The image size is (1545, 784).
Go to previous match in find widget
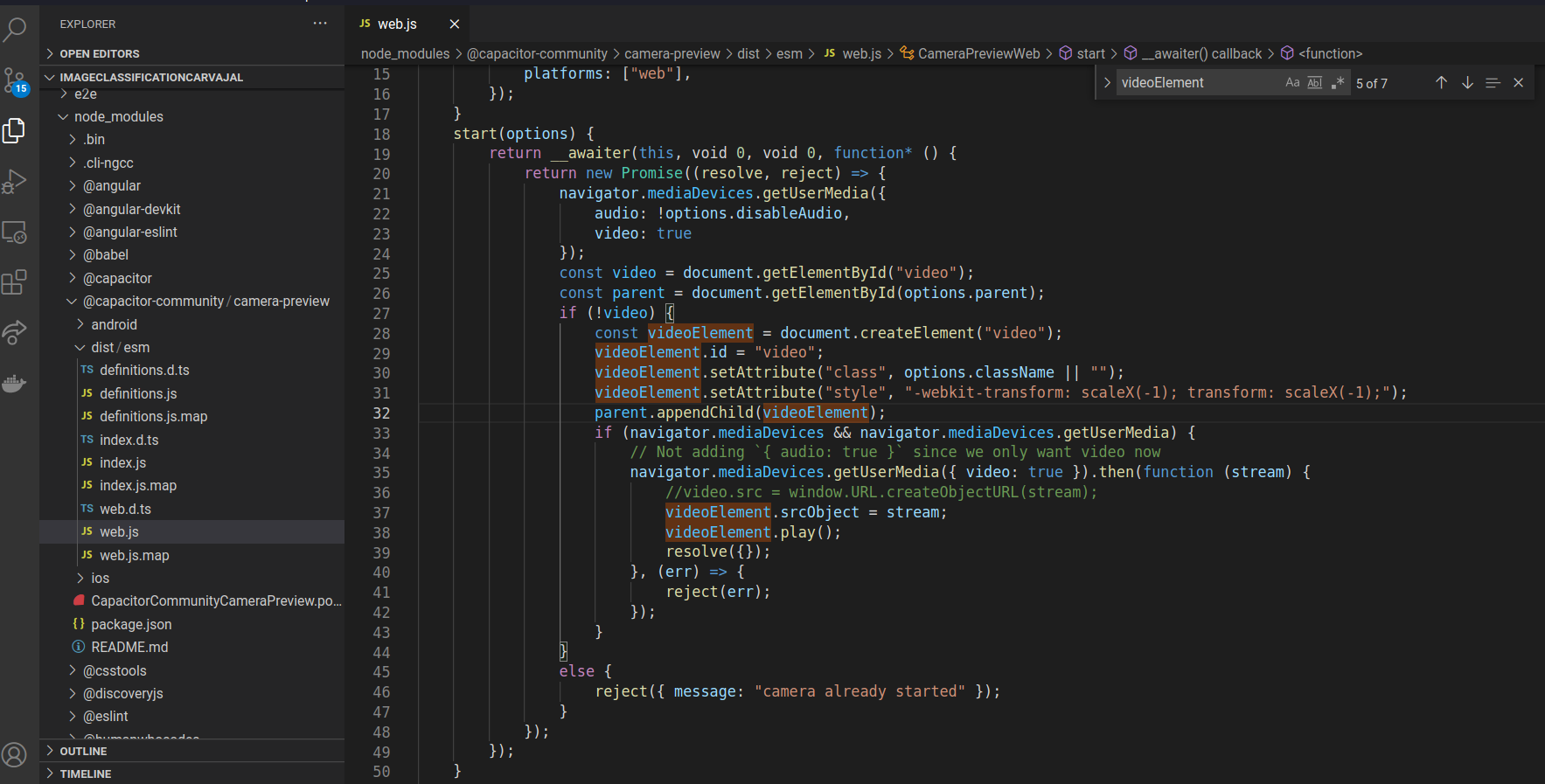pyautogui.click(x=1441, y=82)
